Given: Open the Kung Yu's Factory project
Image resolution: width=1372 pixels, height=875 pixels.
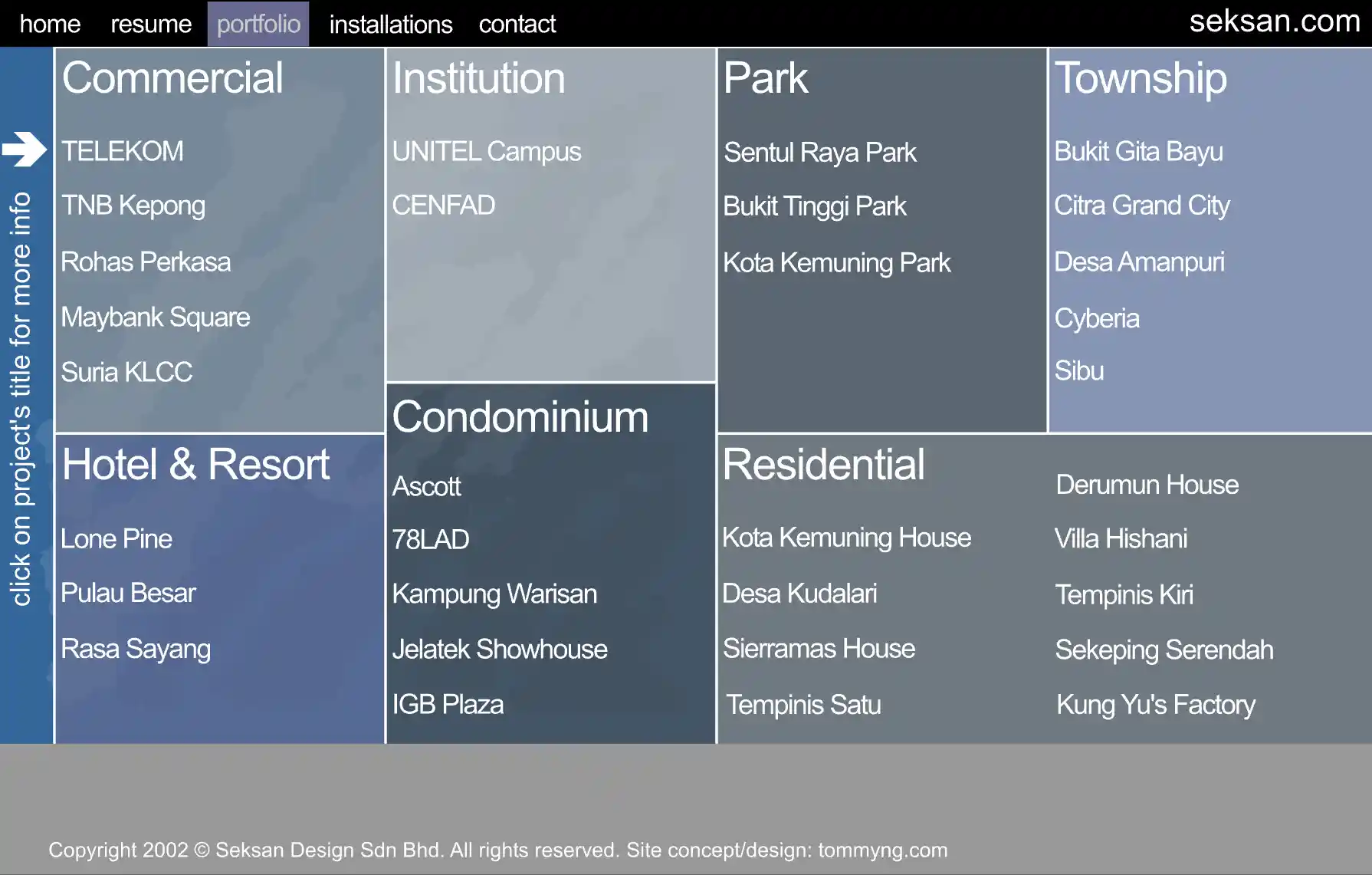Looking at the screenshot, I should coord(1156,705).
